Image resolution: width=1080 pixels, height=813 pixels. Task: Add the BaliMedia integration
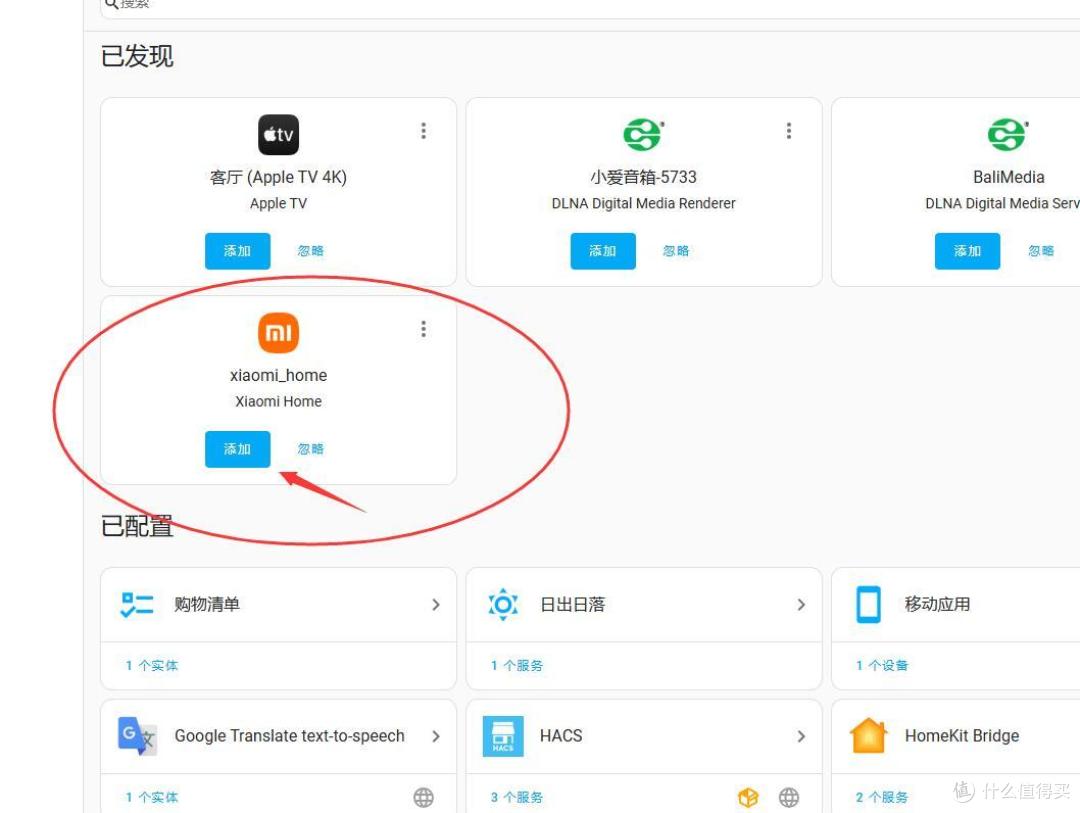pyautogui.click(x=967, y=251)
